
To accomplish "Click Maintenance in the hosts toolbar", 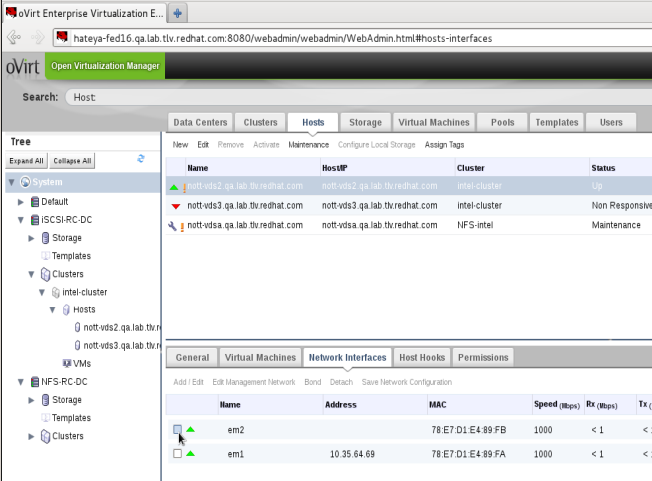I will pos(309,145).
